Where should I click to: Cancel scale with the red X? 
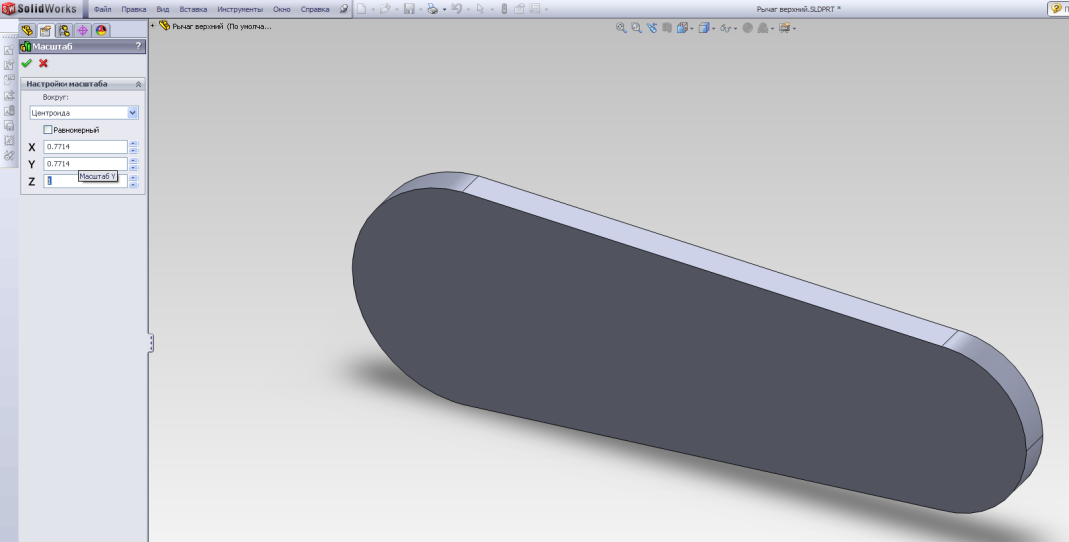pyautogui.click(x=43, y=63)
